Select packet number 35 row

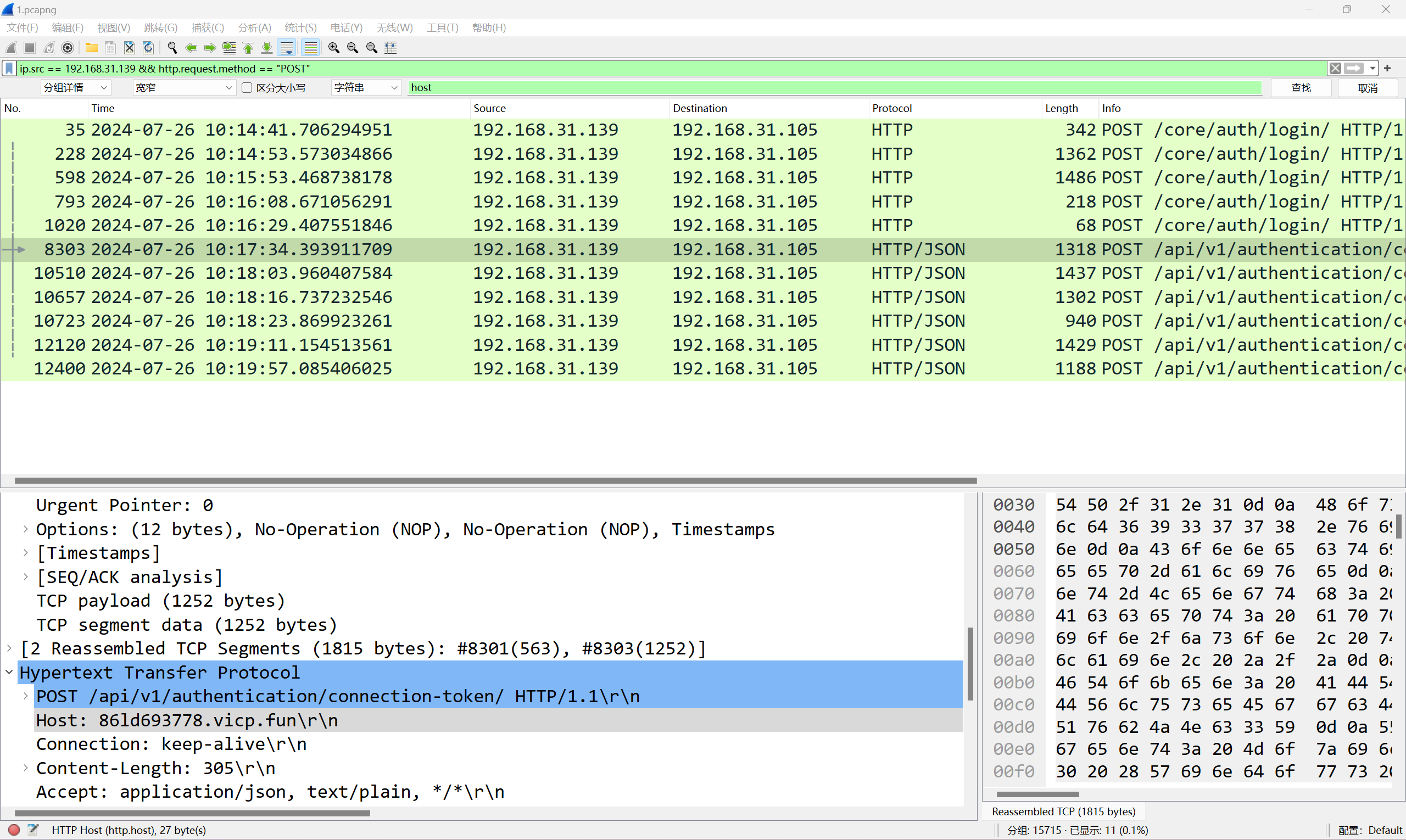[702, 130]
